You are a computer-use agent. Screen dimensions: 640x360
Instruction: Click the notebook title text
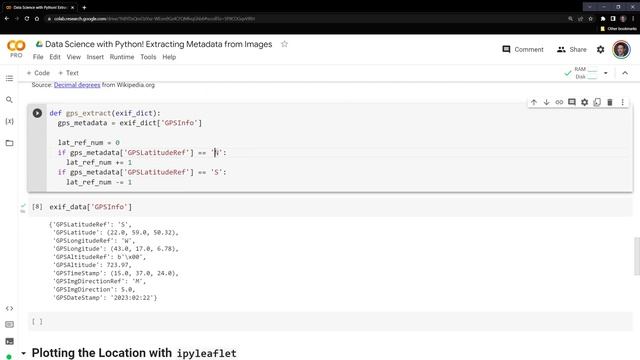[x=158, y=44]
